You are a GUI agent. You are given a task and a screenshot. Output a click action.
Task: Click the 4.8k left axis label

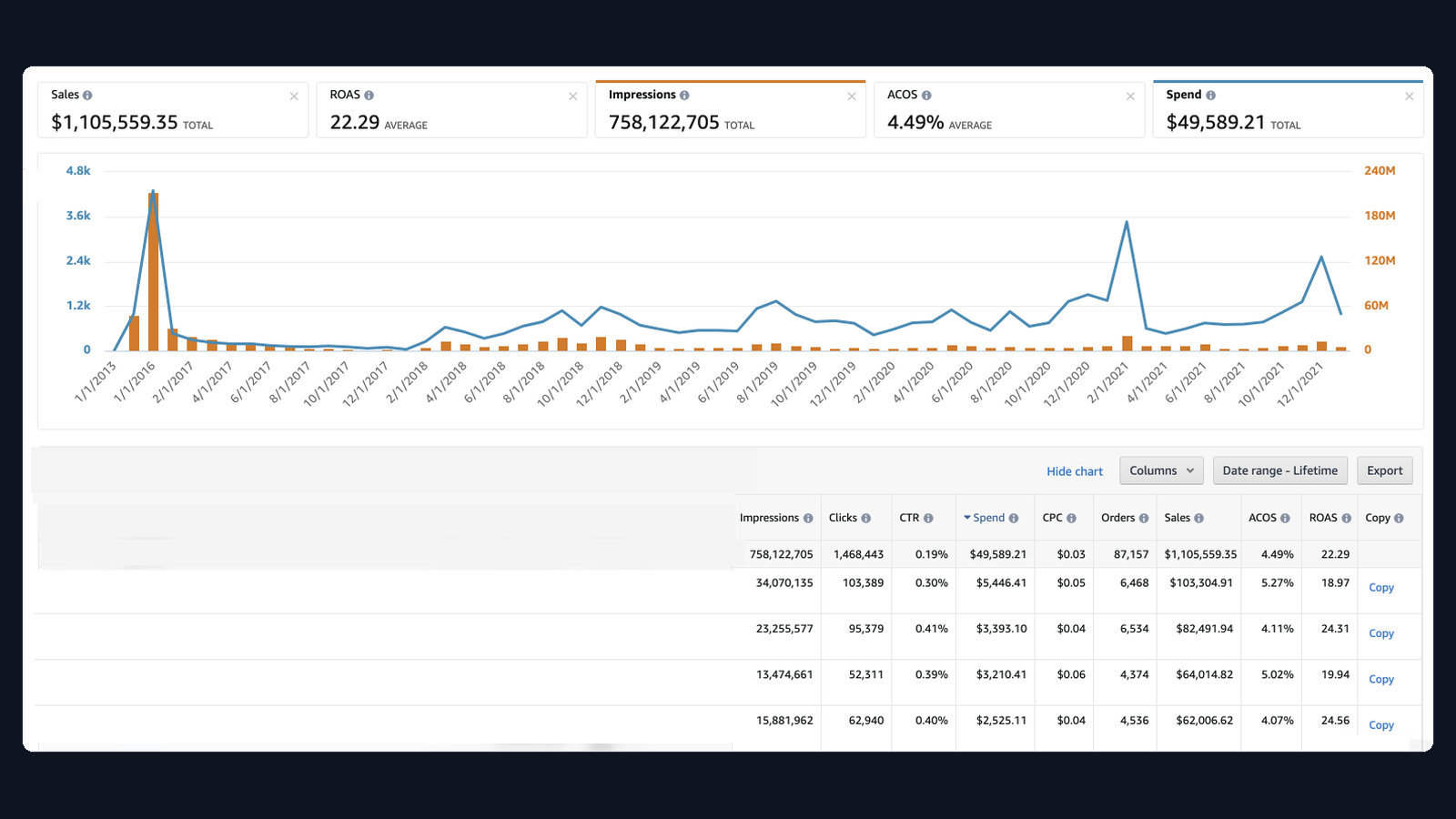[78, 171]
